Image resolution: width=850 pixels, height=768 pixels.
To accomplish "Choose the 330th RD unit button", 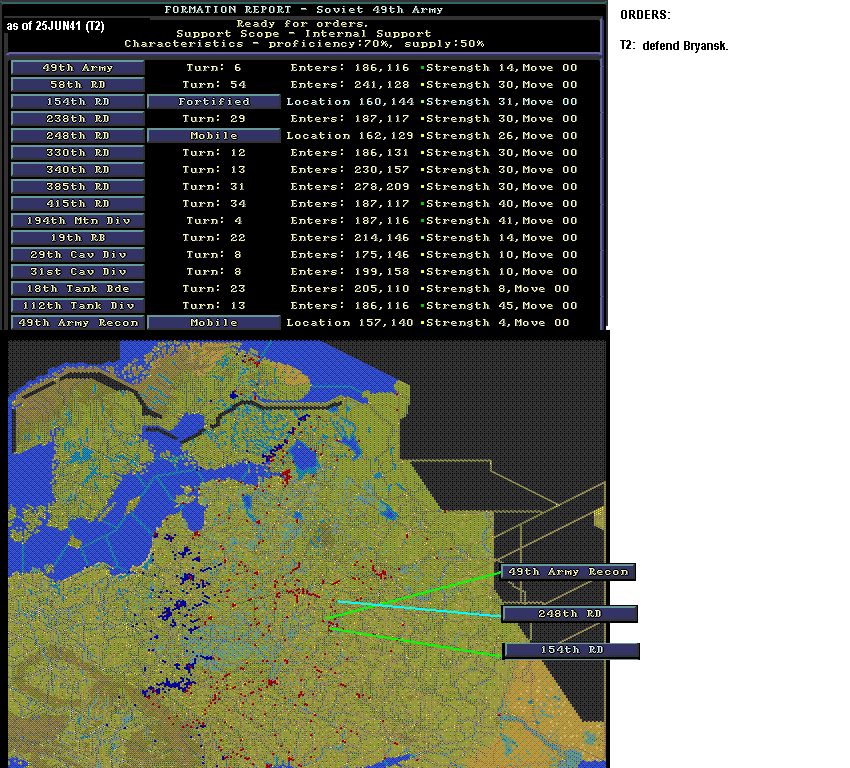I will [78, 153].
